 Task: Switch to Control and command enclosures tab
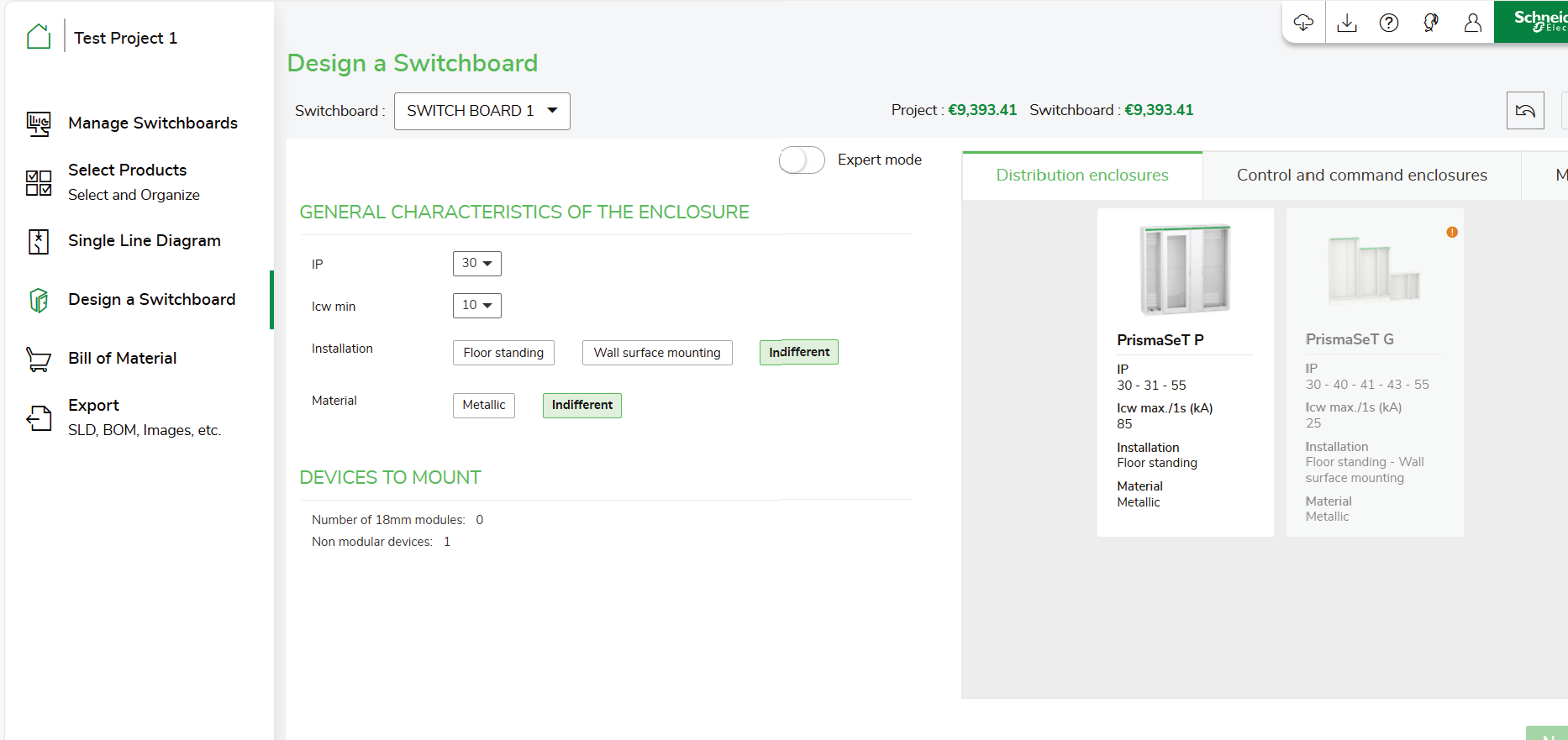1362,176
